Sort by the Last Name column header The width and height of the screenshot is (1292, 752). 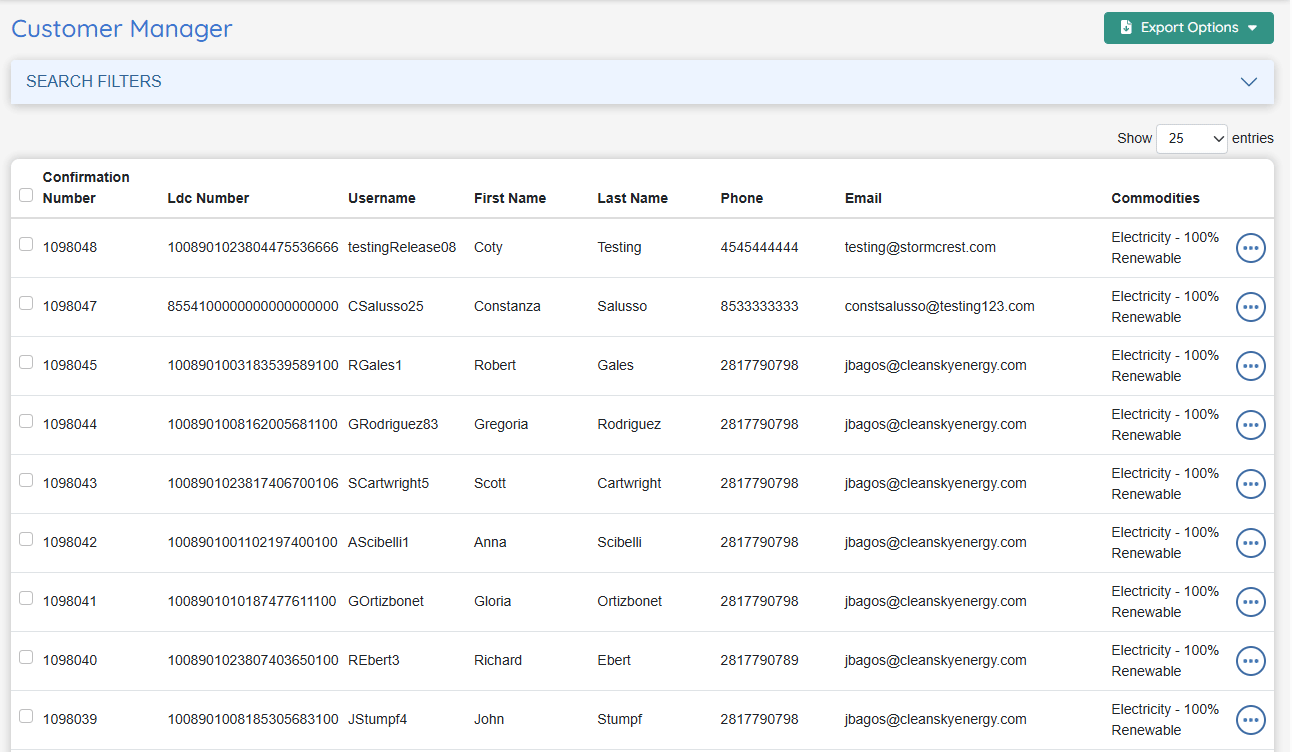click(x=632, y=198)
